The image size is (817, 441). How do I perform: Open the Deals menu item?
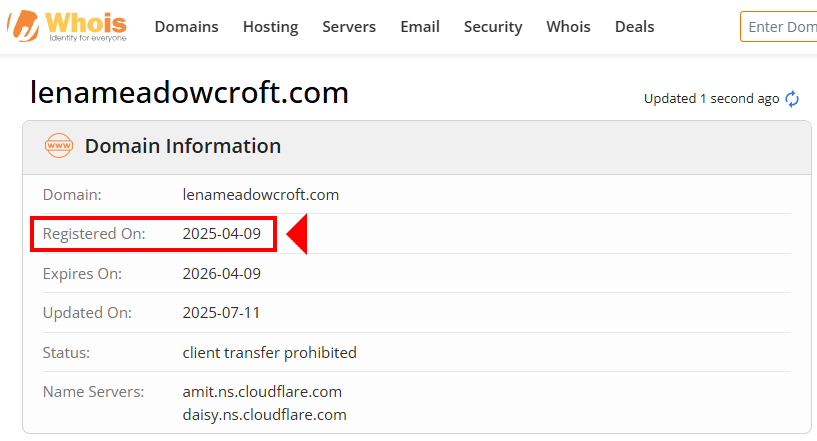coord(634,27)
